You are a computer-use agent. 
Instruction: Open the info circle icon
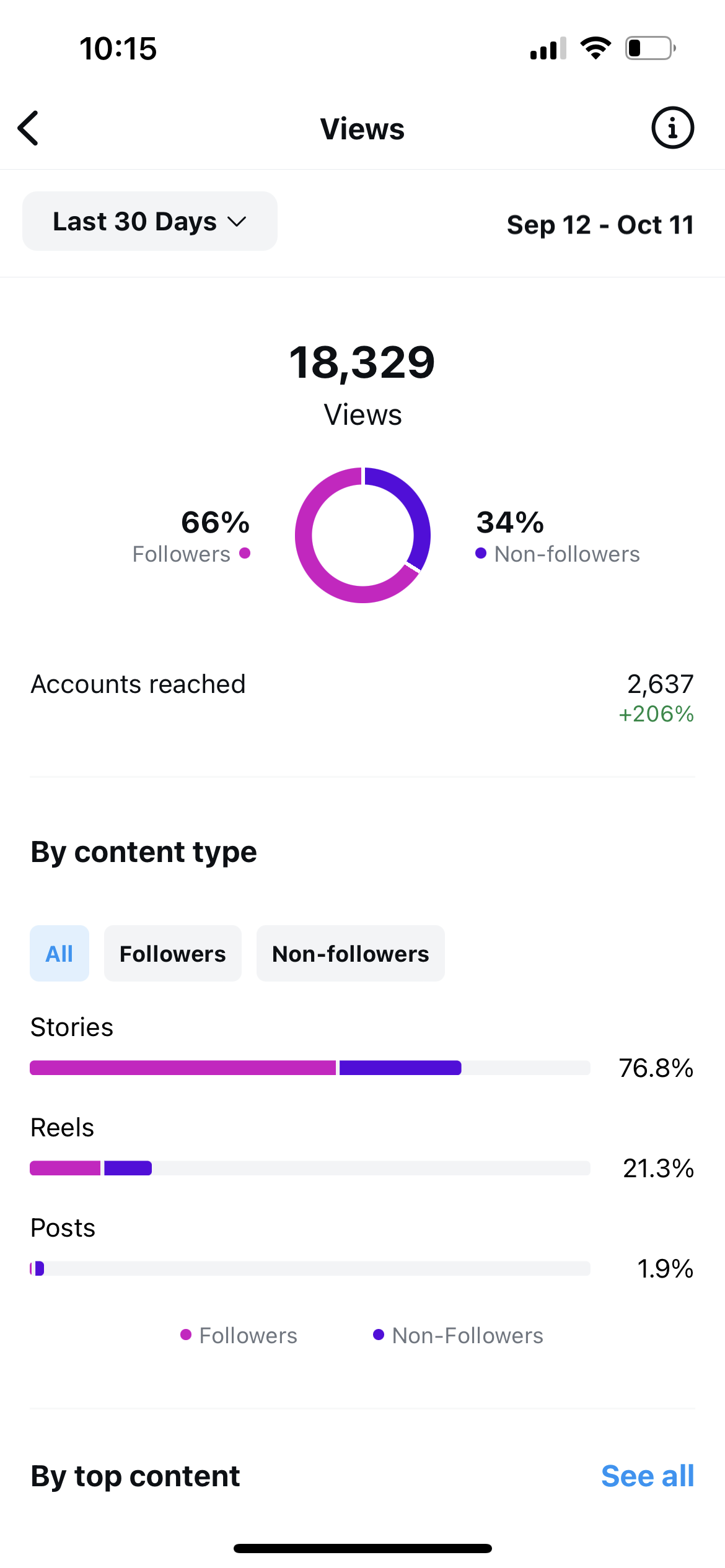click(672, 128)
